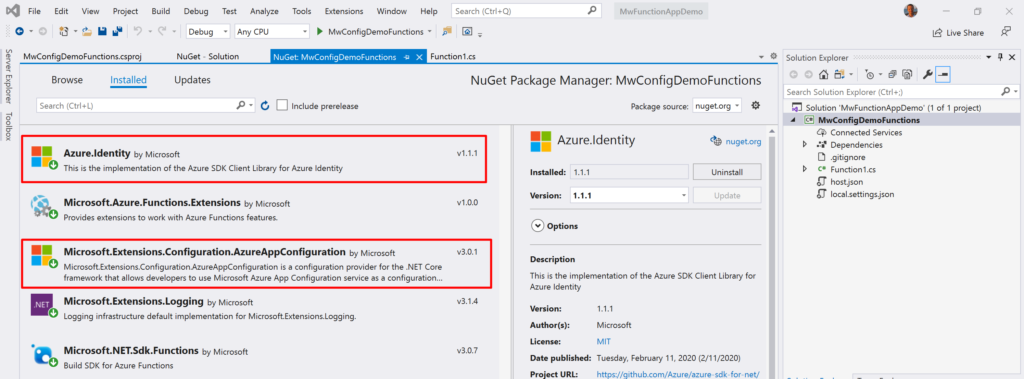Select host.json in Solution Explorer
Image resolution: width=1024 pixels, height=379 pixels.
[x=845, y=182]
